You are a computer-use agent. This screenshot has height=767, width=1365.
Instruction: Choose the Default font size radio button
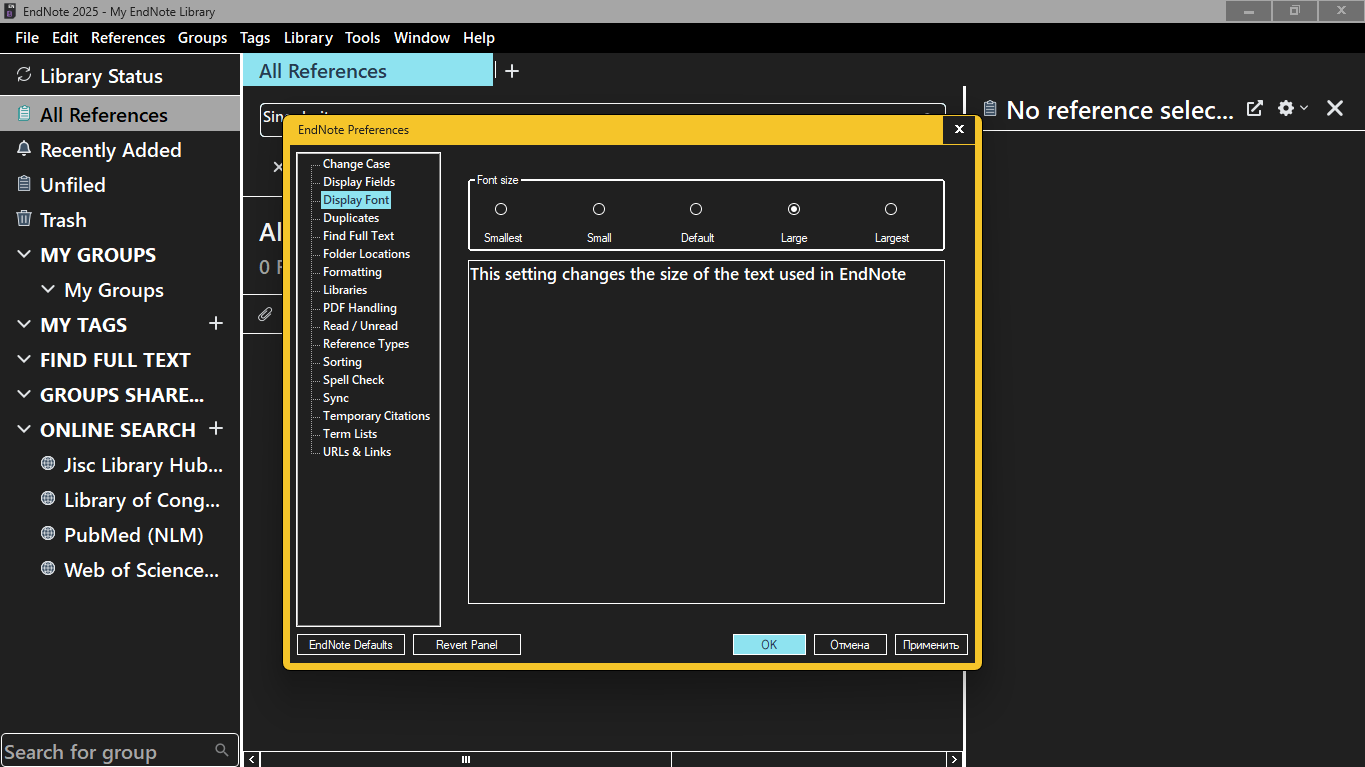[696, 209]
